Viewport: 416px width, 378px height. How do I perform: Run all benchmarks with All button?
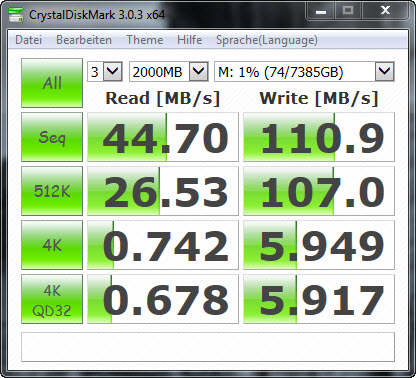pyautogui.click(x=52, y=83)
